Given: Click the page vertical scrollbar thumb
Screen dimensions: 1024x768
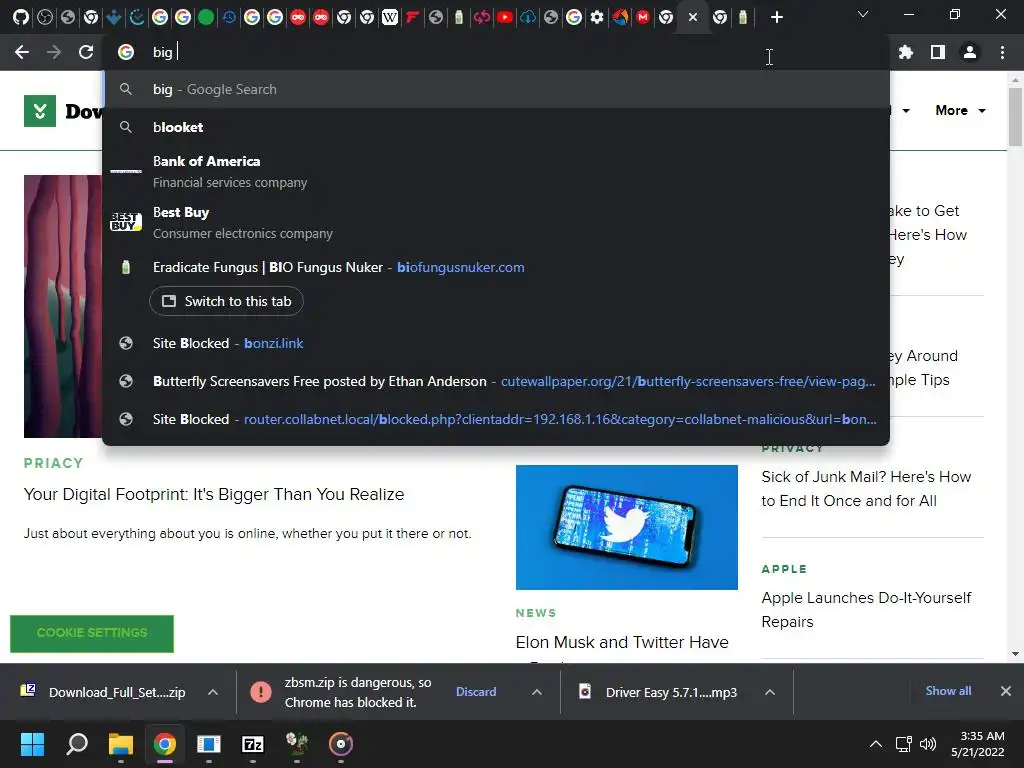Looking at the screenshot, I should 1015,116.
